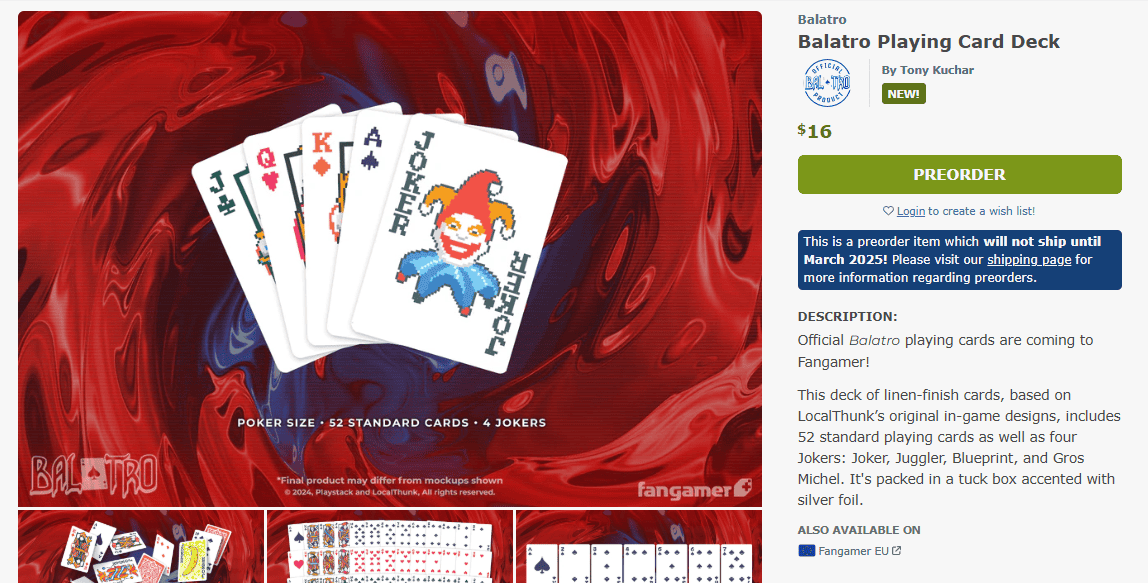Open the Login link
This screenshot has height=583, width=1148.
click(x=911, y=211)
